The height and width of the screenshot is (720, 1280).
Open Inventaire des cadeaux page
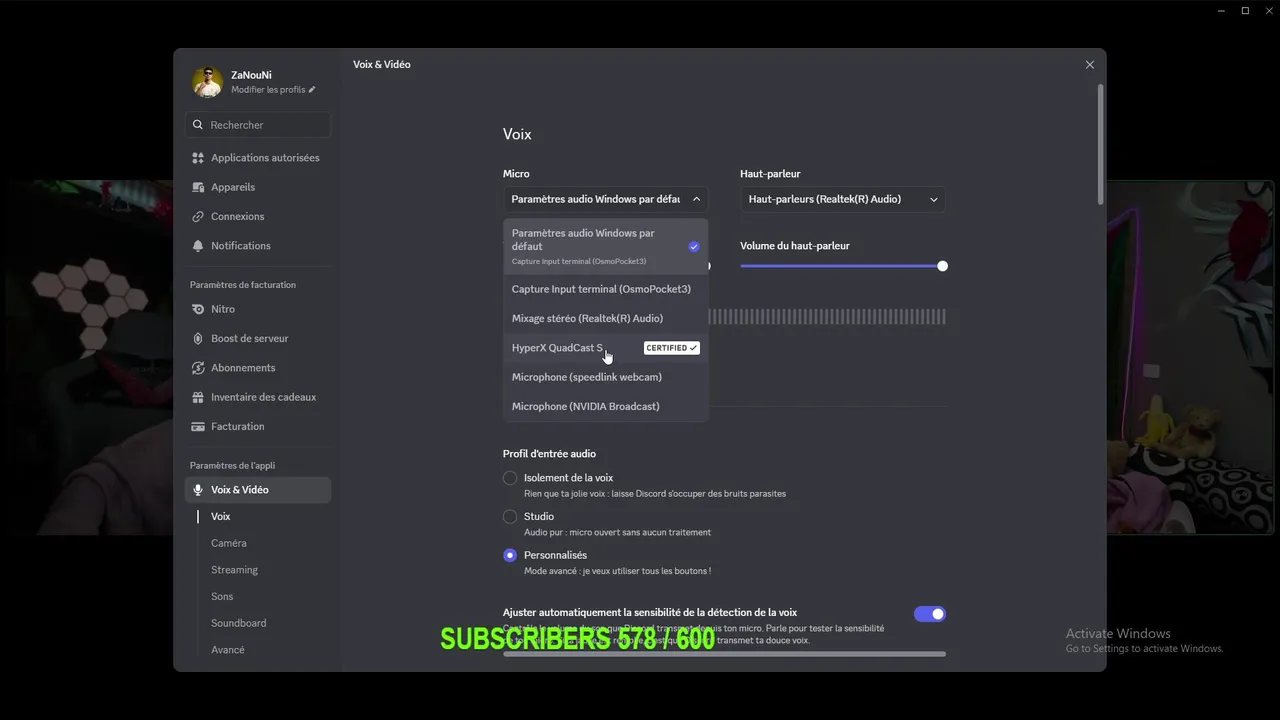pyautogui.click(x=258, y=397)
